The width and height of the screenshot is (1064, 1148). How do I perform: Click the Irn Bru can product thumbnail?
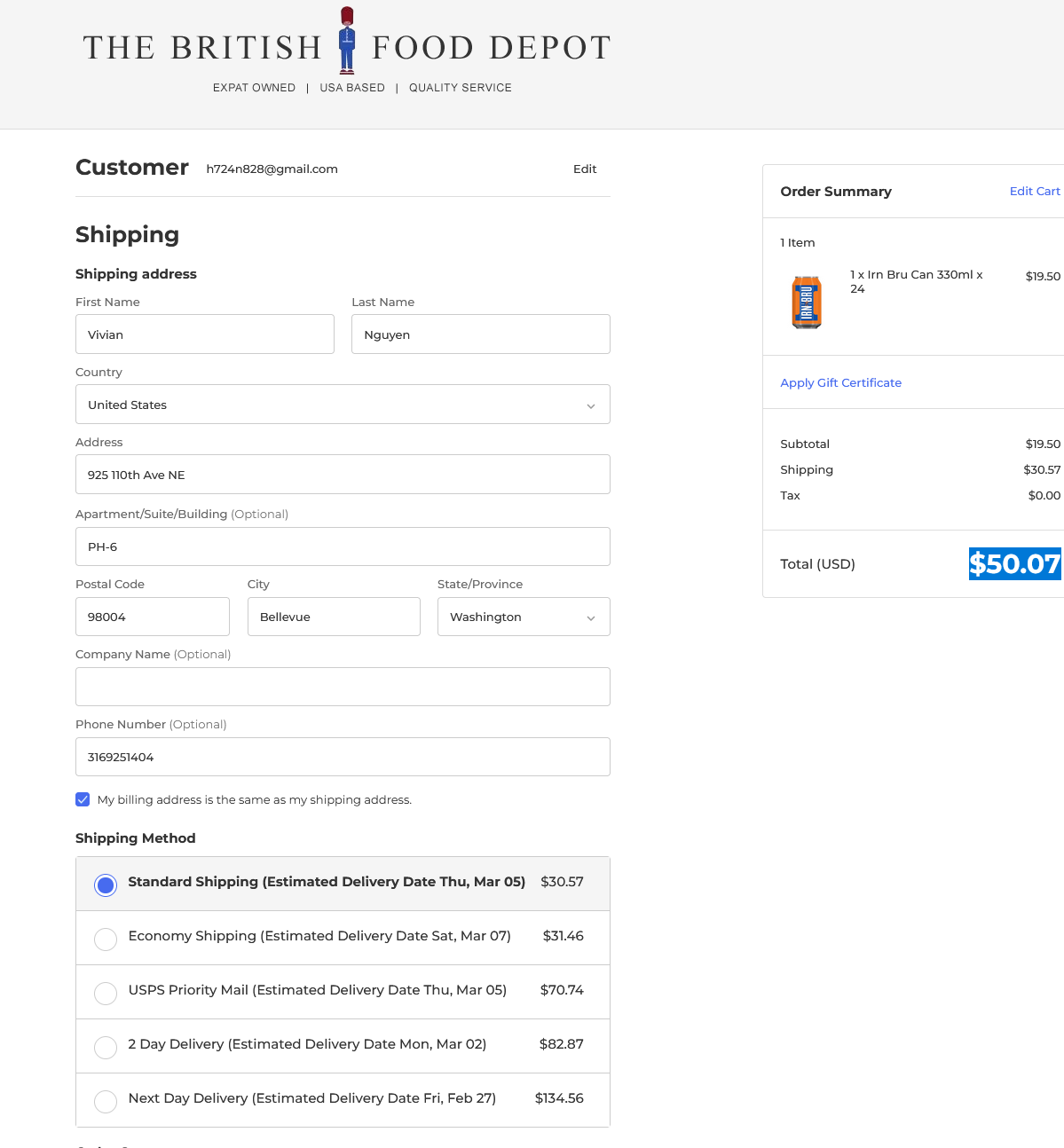coord(806,302)
